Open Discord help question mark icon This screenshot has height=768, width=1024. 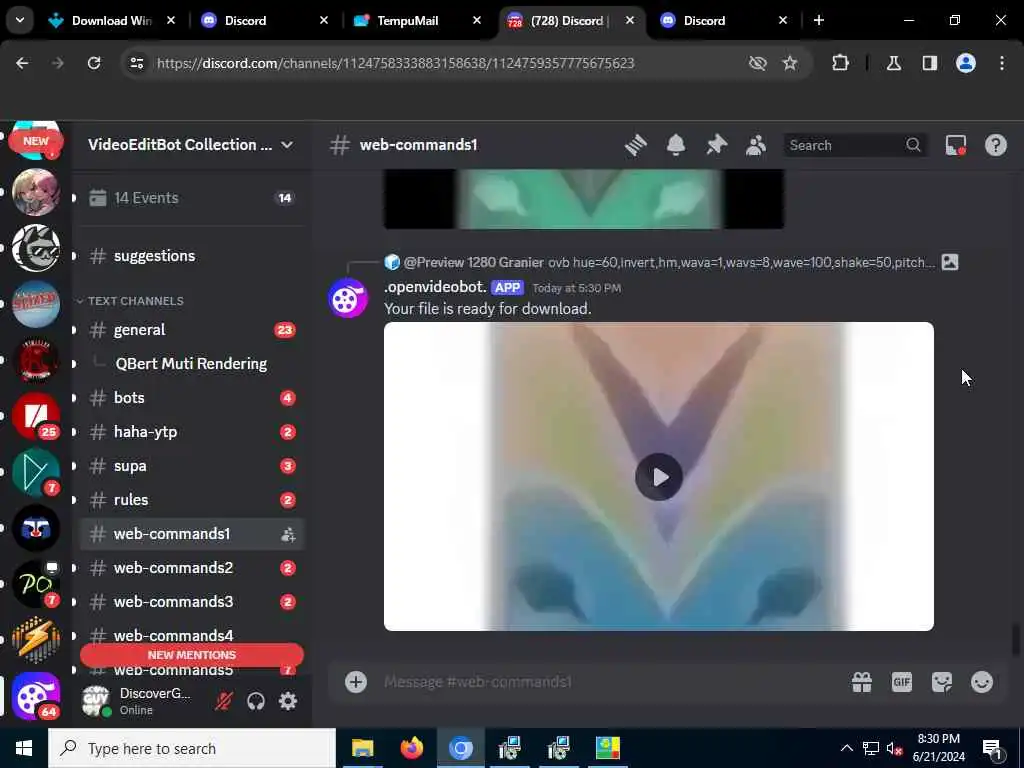tap(995, 145)
